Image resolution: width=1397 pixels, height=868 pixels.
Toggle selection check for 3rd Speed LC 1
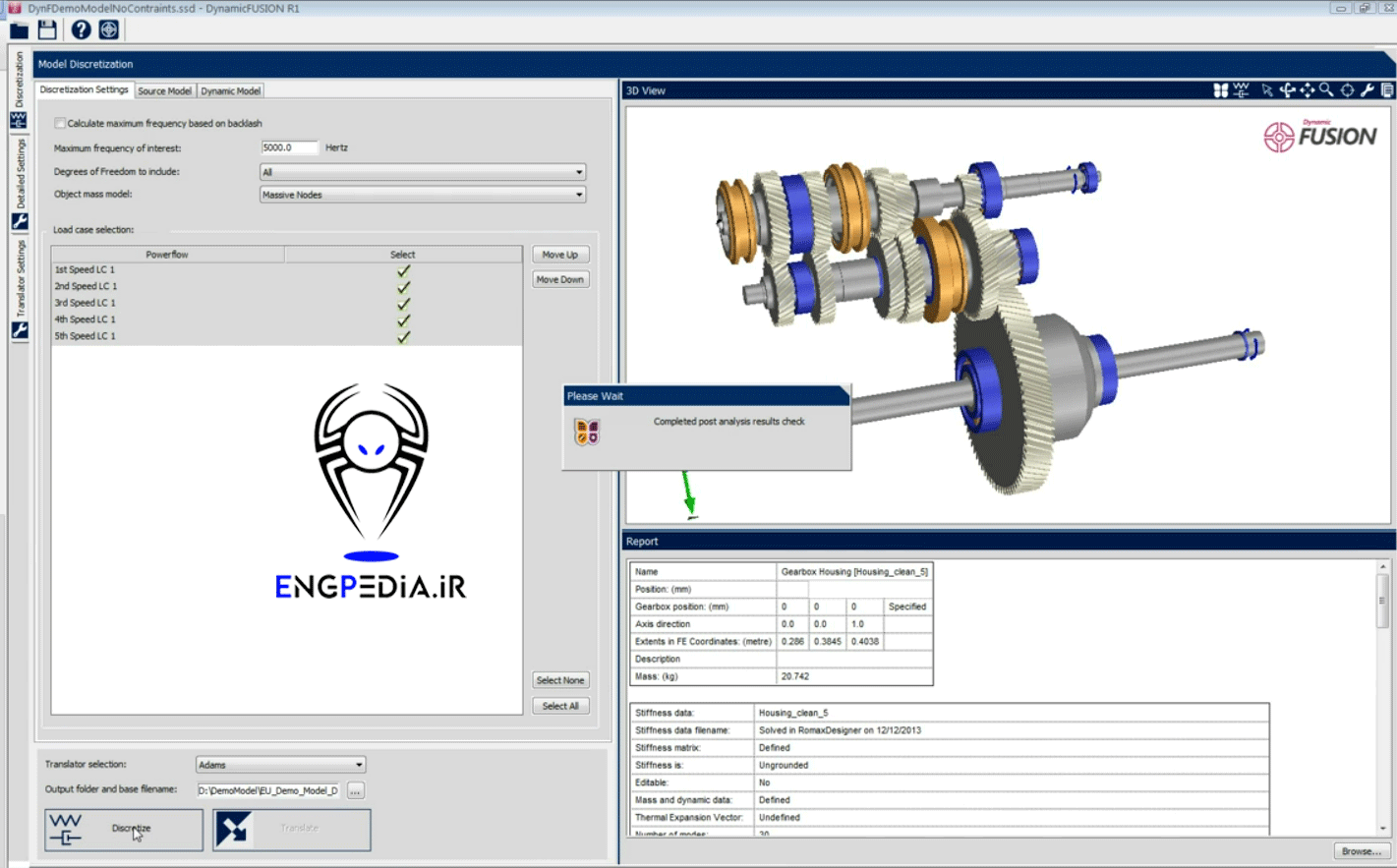[x=403, y=304]
